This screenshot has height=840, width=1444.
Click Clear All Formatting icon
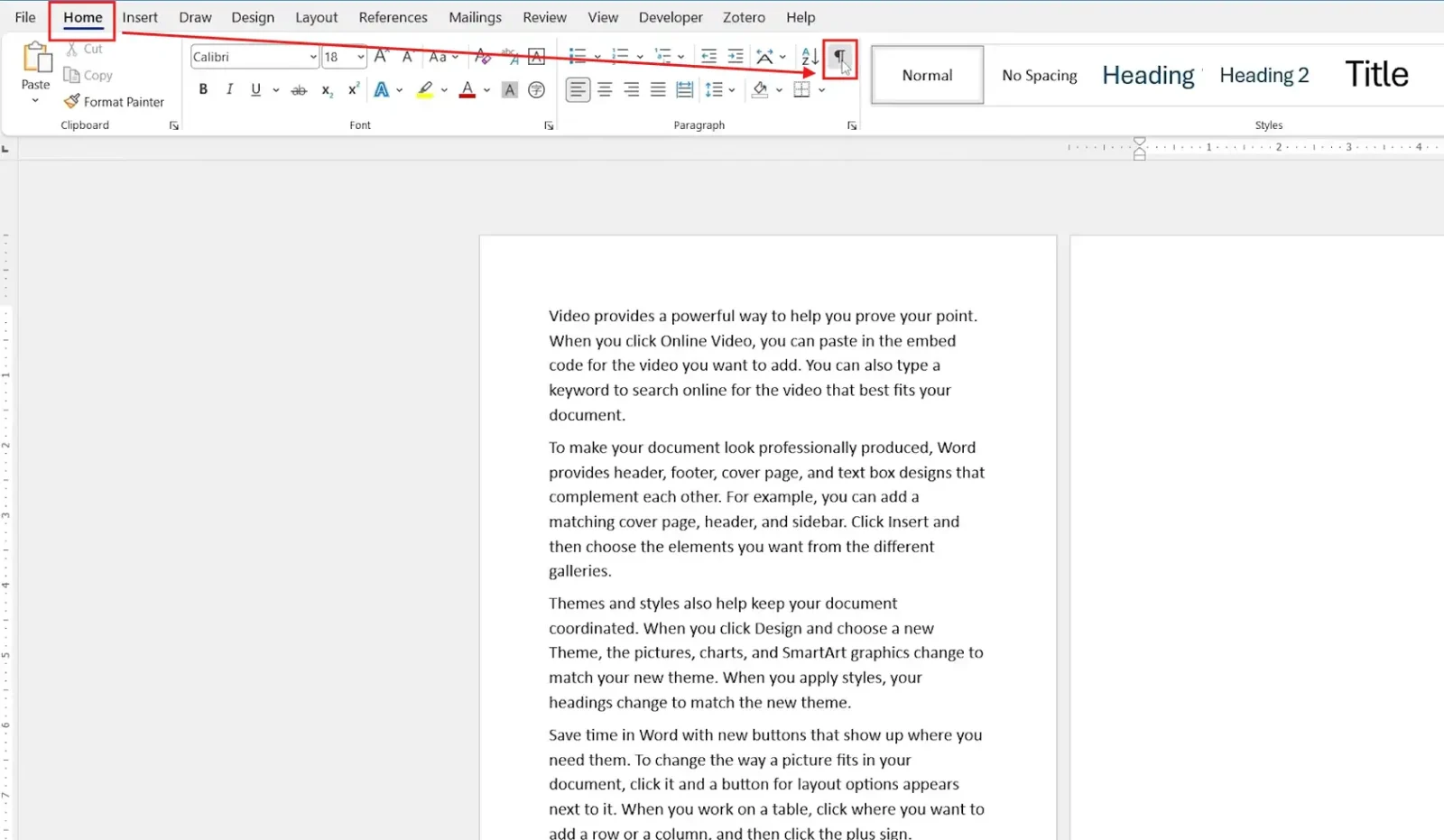pyautogui.click(x=483, y=57)
